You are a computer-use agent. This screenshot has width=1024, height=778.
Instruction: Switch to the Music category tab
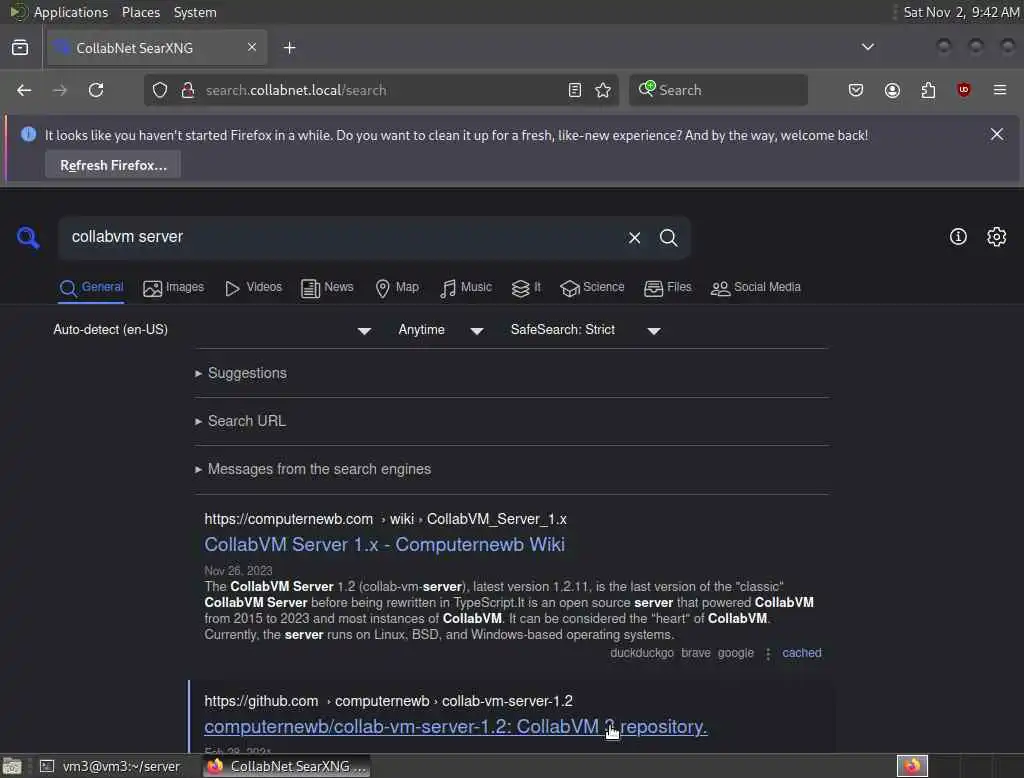tap(466, 288)
